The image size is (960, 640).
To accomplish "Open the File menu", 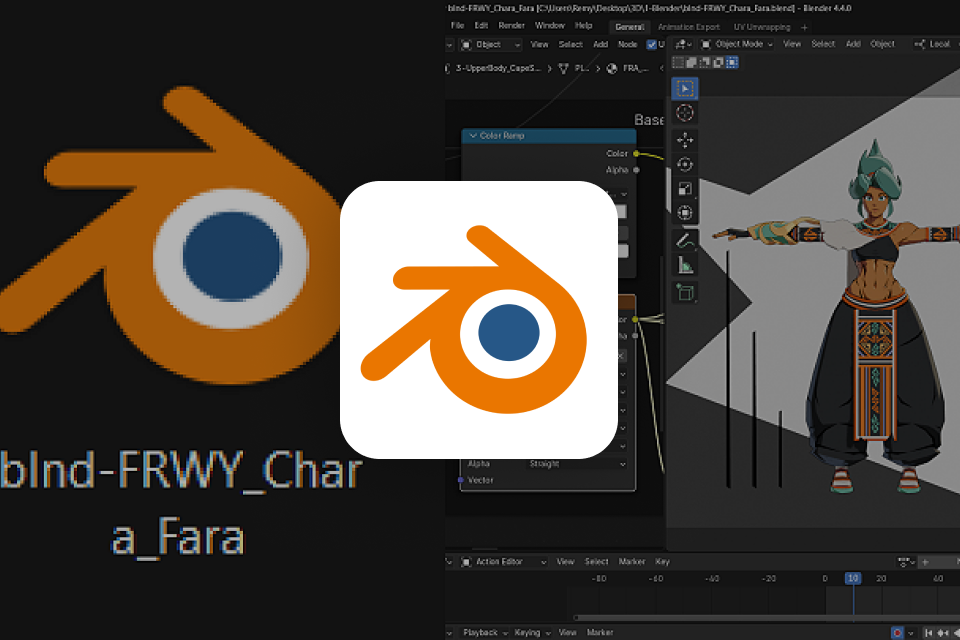I will click(457, 26).
